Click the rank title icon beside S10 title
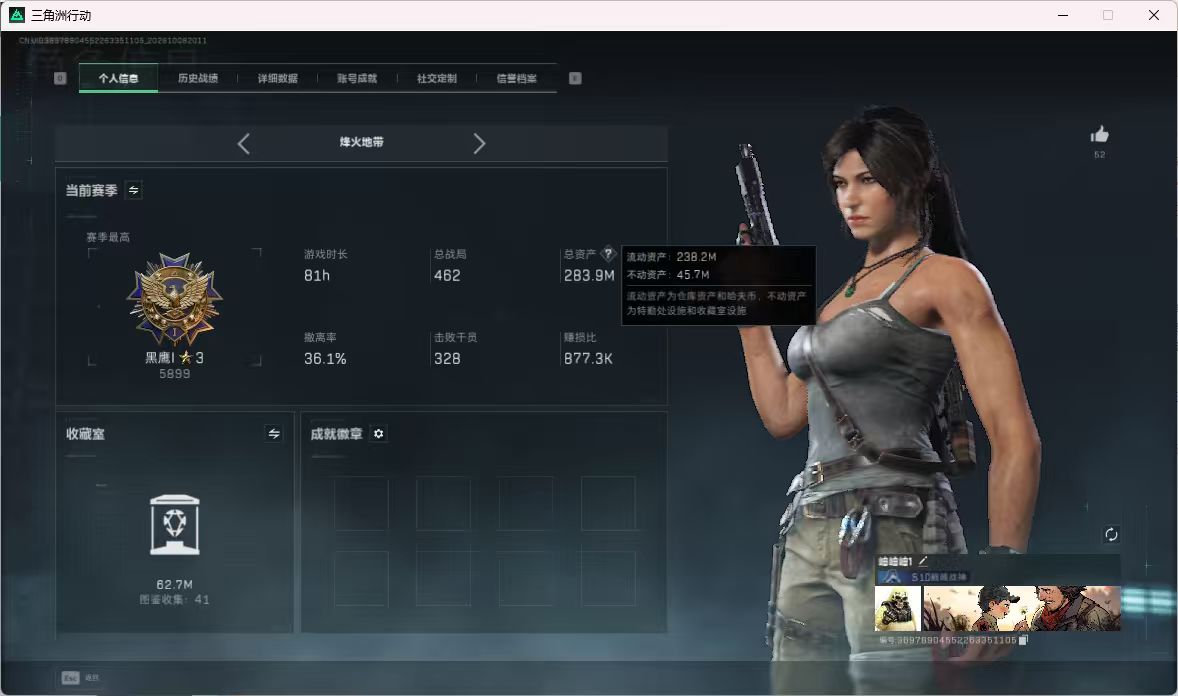1178x696 pixels. point(893,577)
